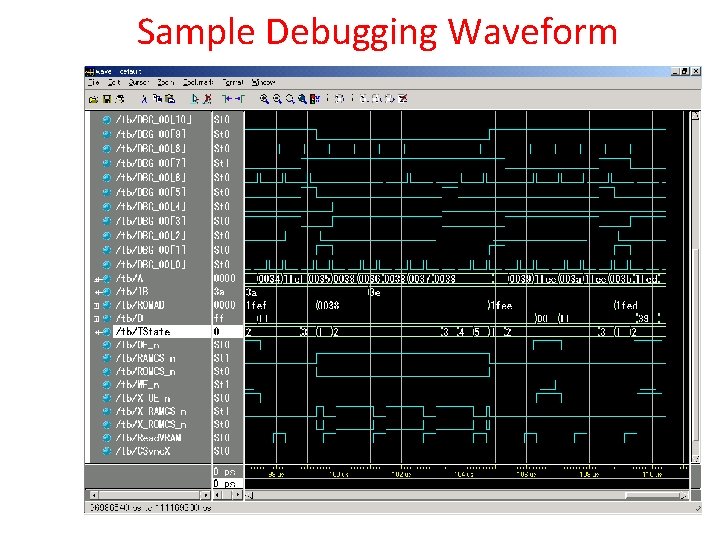Click the signal icon of /tb/CSyncX

point(107,451)
